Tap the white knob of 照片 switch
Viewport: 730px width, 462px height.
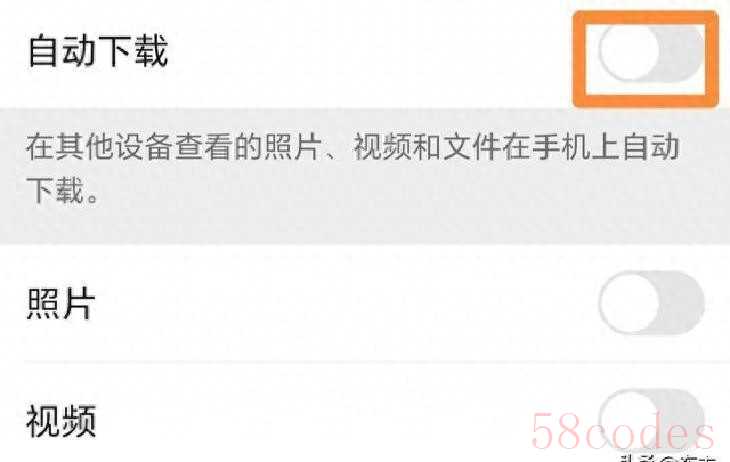pos(629,303)
